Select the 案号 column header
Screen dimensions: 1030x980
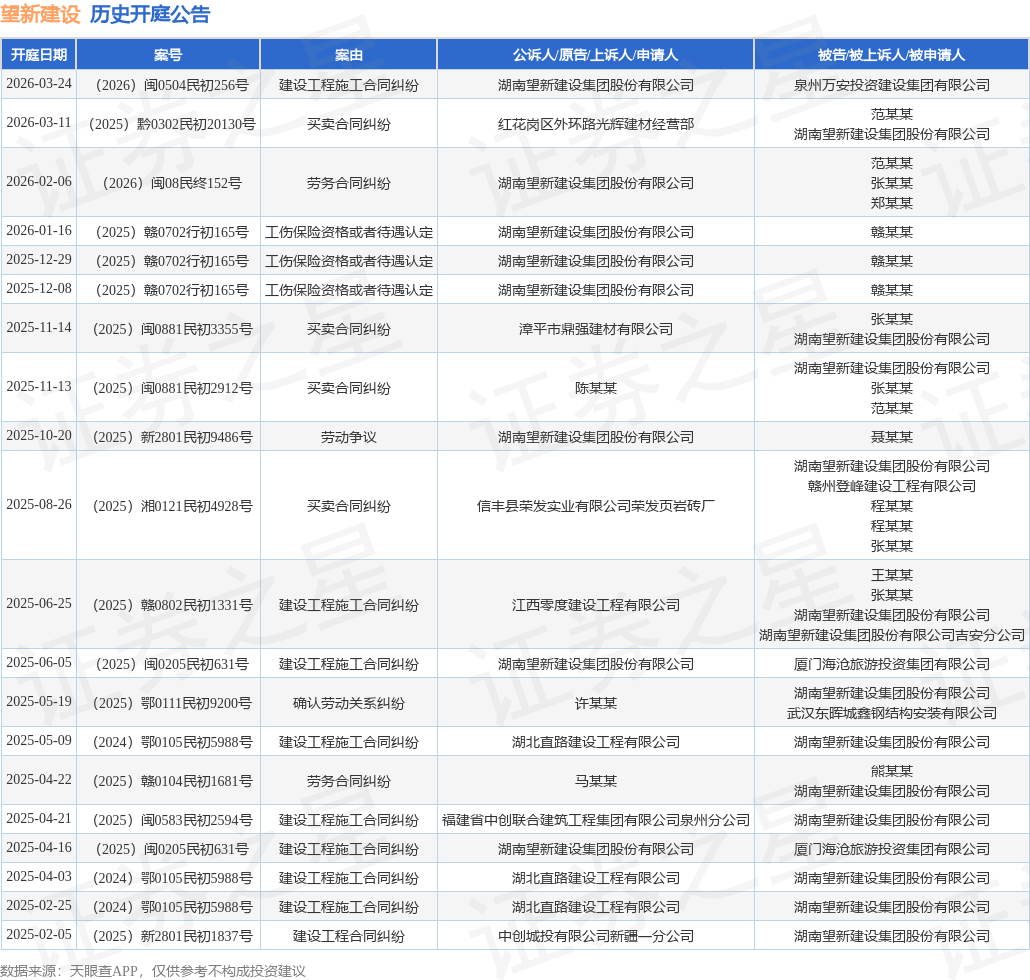pyautogui.click(x=168, y=55)
